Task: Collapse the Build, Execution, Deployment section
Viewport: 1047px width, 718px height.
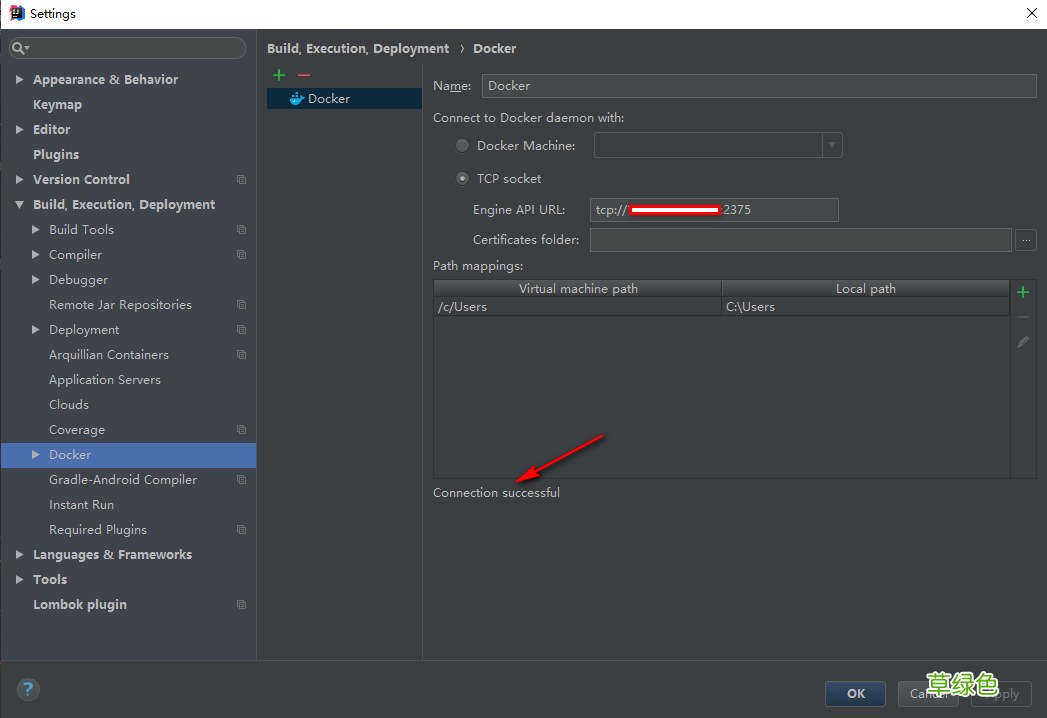Action: tap(19, 205)
